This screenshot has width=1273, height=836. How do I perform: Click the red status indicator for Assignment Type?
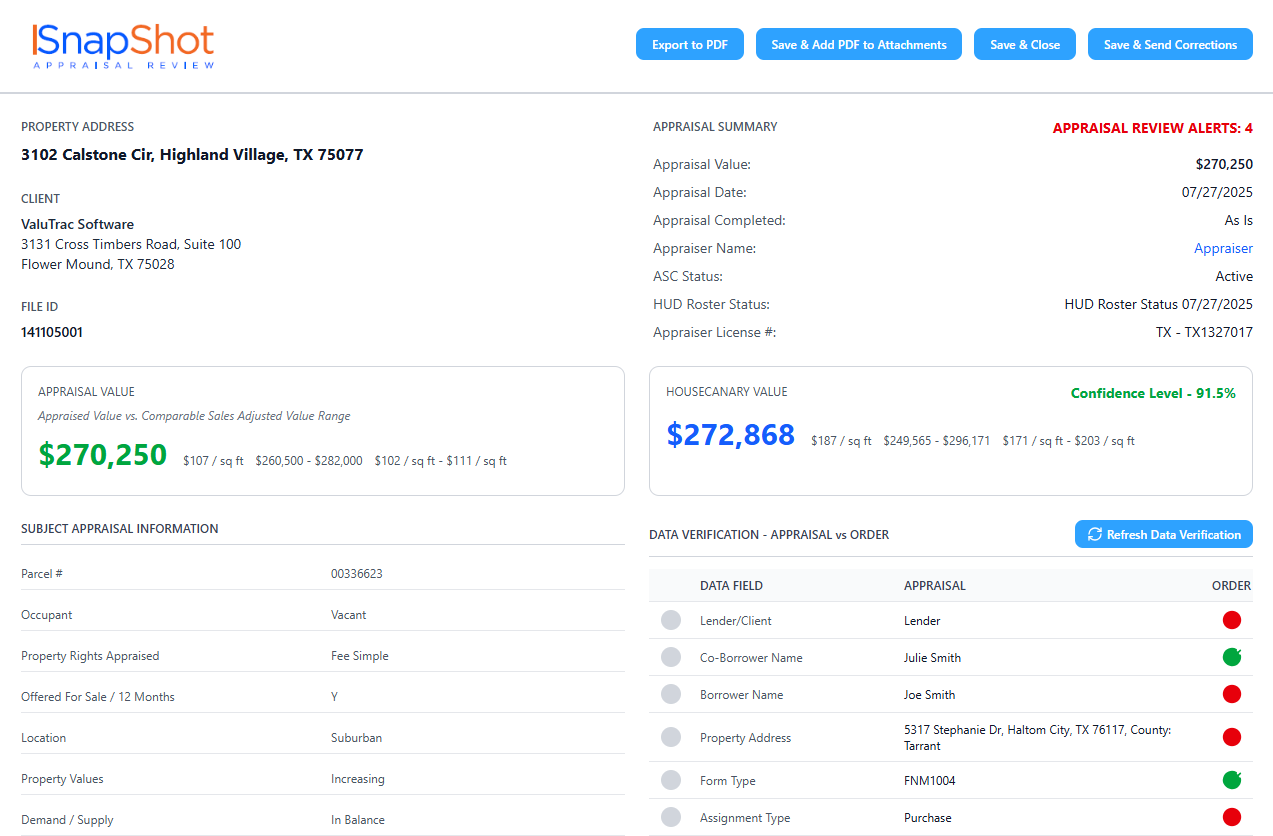(x=1231, y=817)
